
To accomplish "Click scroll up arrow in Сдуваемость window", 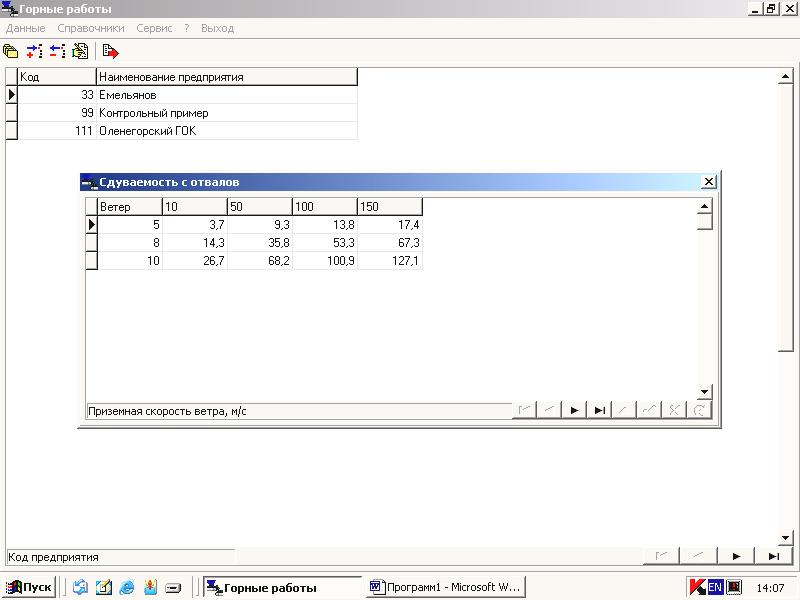I will 704,206.
